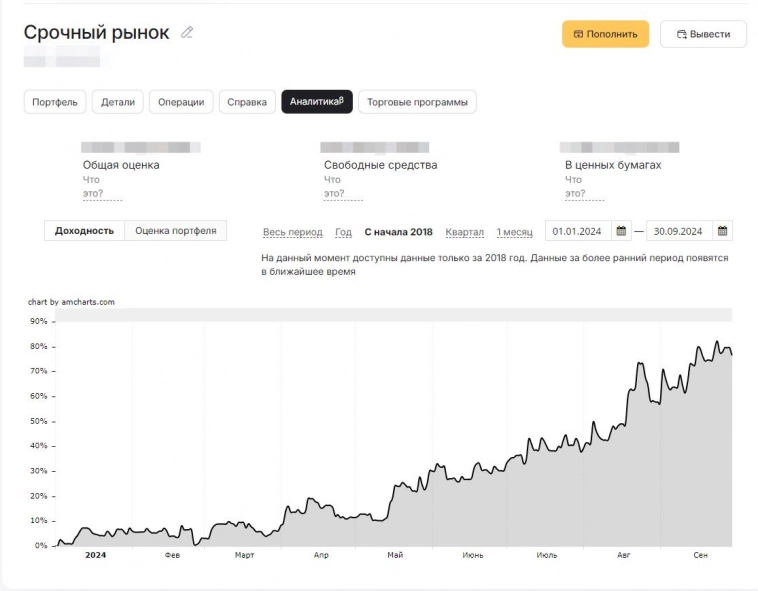The height and width of the screenshot is (591, 758).
Task: Switch to the Портфель tab
Action: tap(55, 102)
